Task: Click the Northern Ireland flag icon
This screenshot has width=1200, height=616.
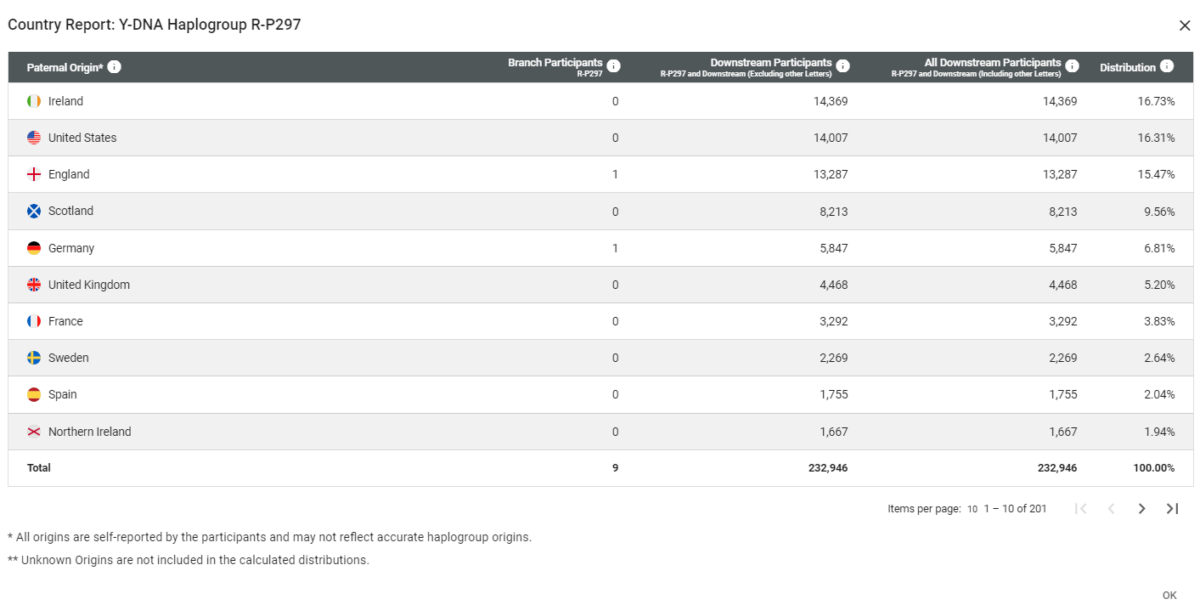Action: pos(34,431)
